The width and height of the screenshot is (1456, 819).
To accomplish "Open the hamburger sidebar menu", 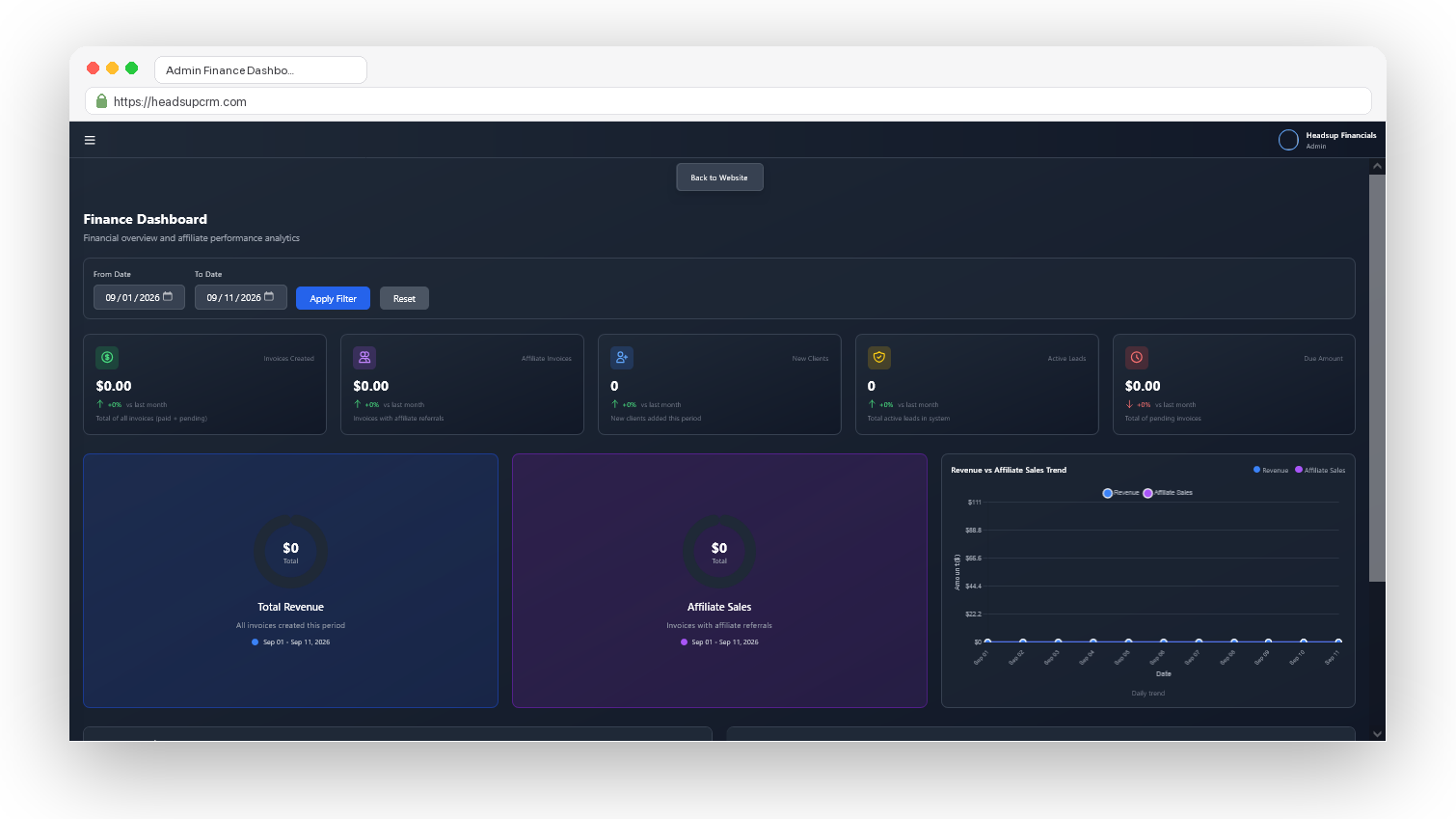I will (90, 140).
